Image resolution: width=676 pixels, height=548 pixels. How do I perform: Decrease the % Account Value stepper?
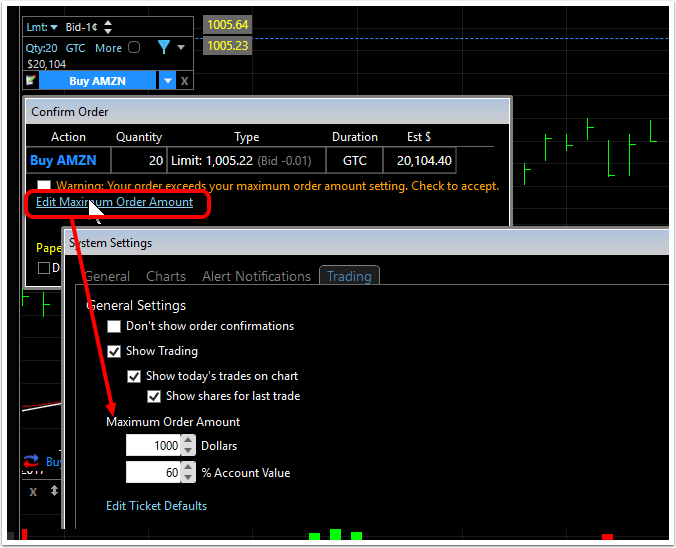pos(188,478)
